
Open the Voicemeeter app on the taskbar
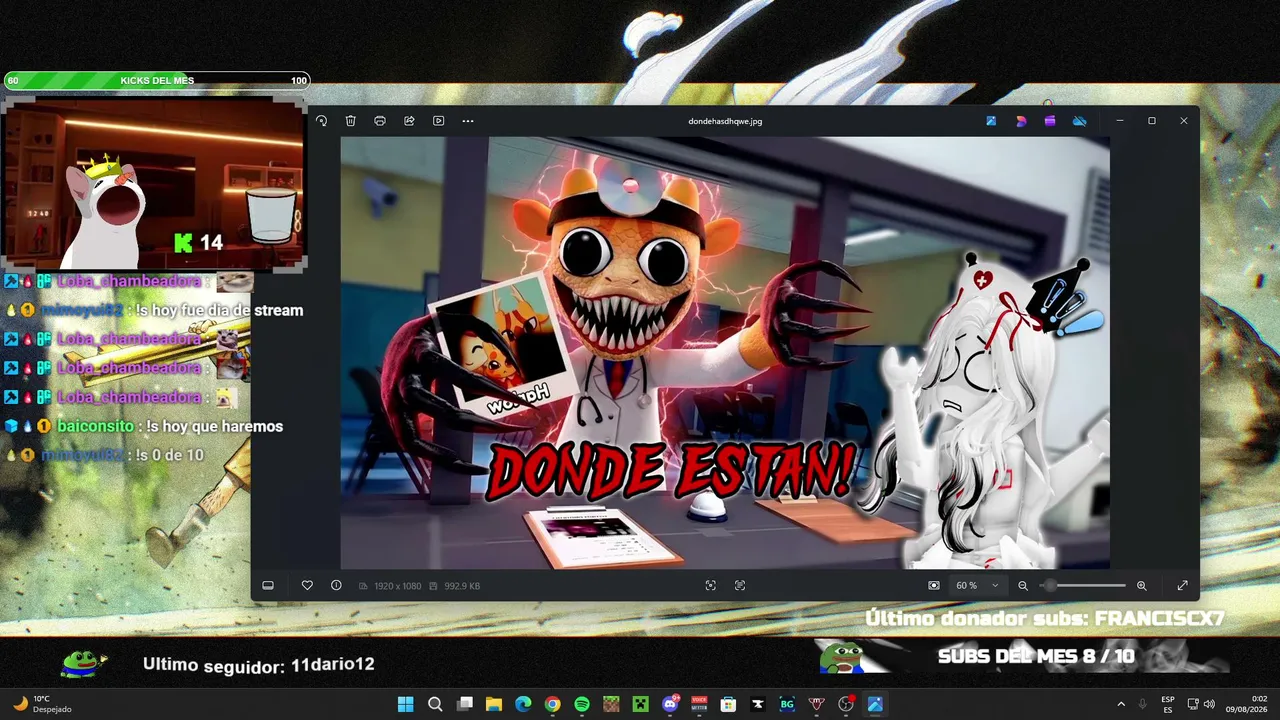[x=699, y=704]
